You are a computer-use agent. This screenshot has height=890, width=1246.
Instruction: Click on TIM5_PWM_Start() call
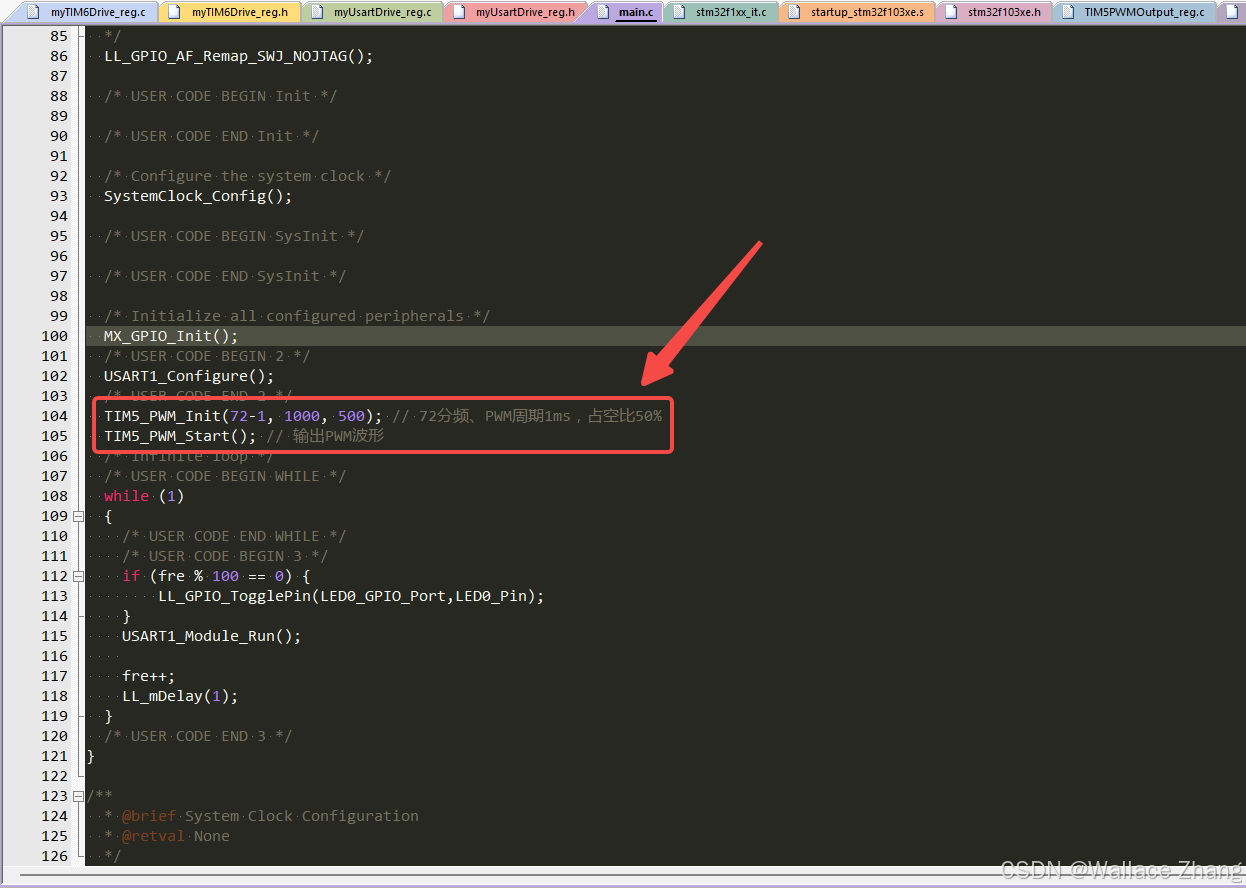coord(180,436)
